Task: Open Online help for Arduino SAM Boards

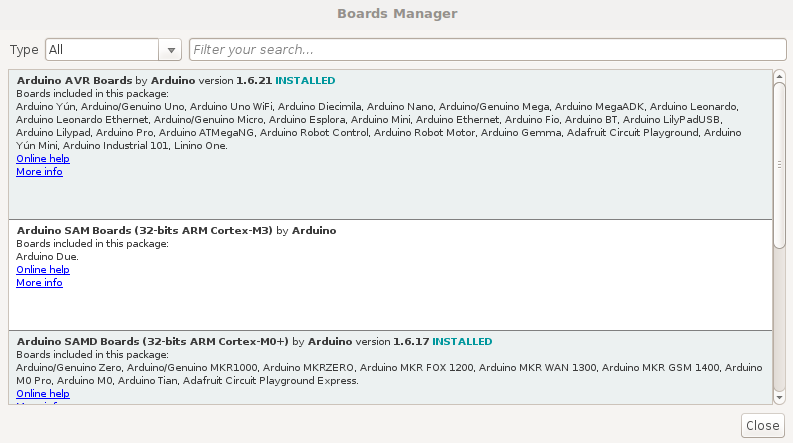Action: (x=43, y=270)
